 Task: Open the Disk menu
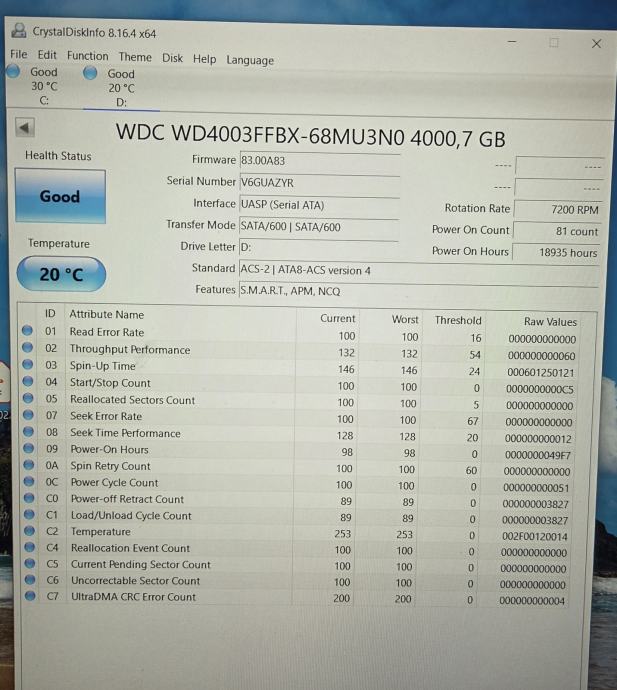(x=172, y=58)
